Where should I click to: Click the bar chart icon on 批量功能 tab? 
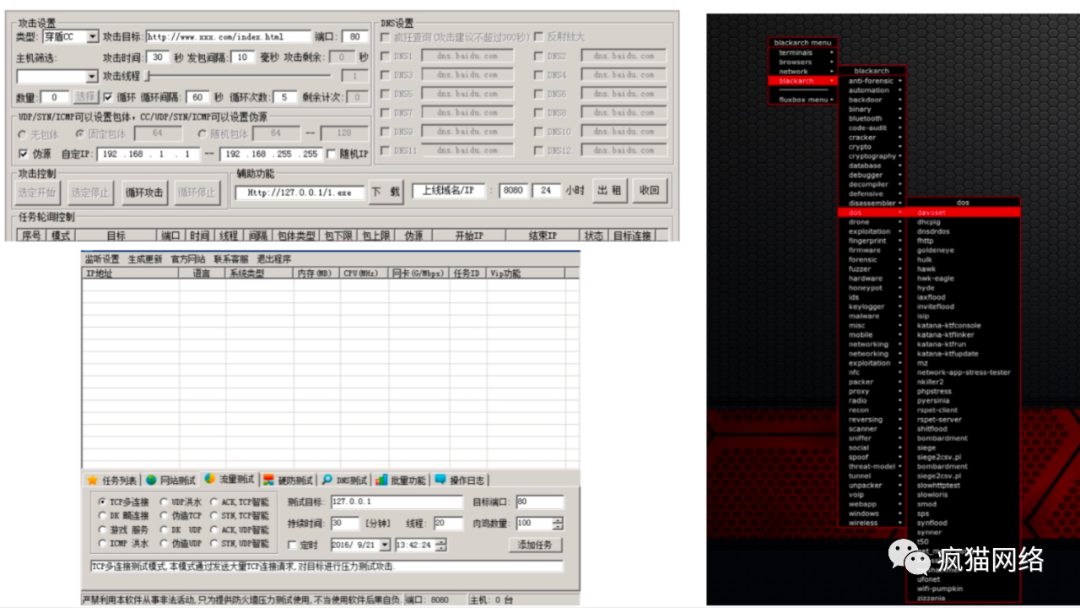[x=381, y=480]
